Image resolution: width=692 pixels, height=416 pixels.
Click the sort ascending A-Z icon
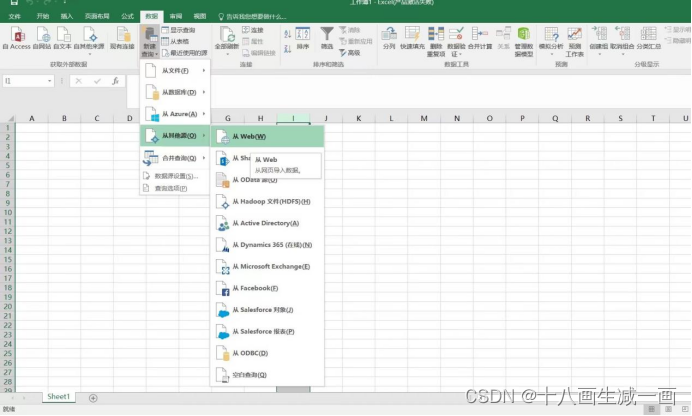pyautogui.click(x=287, y=34)
